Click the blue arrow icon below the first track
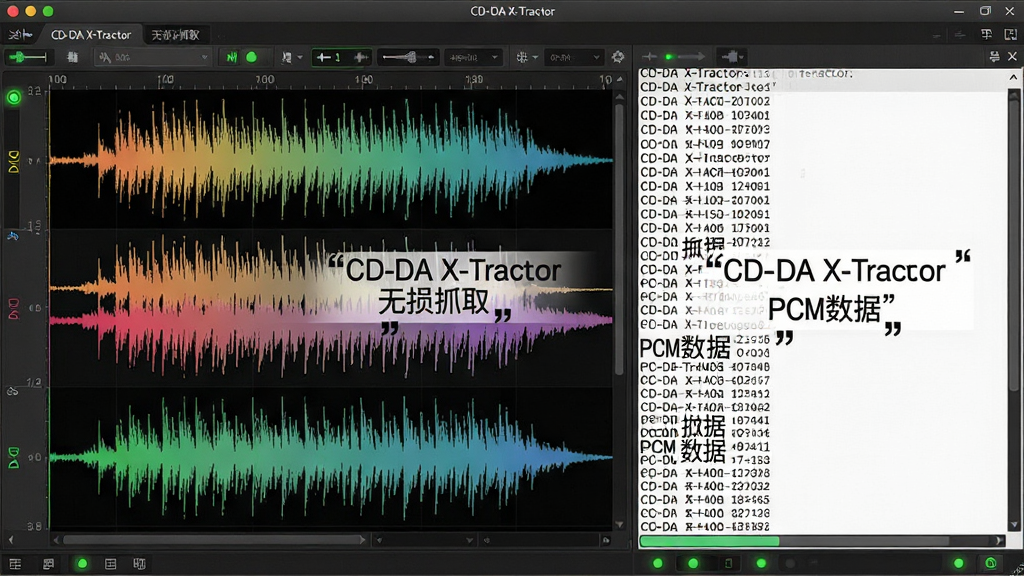Image resolution: width=1024 pixels, height=576 pixels. (12, 236)
